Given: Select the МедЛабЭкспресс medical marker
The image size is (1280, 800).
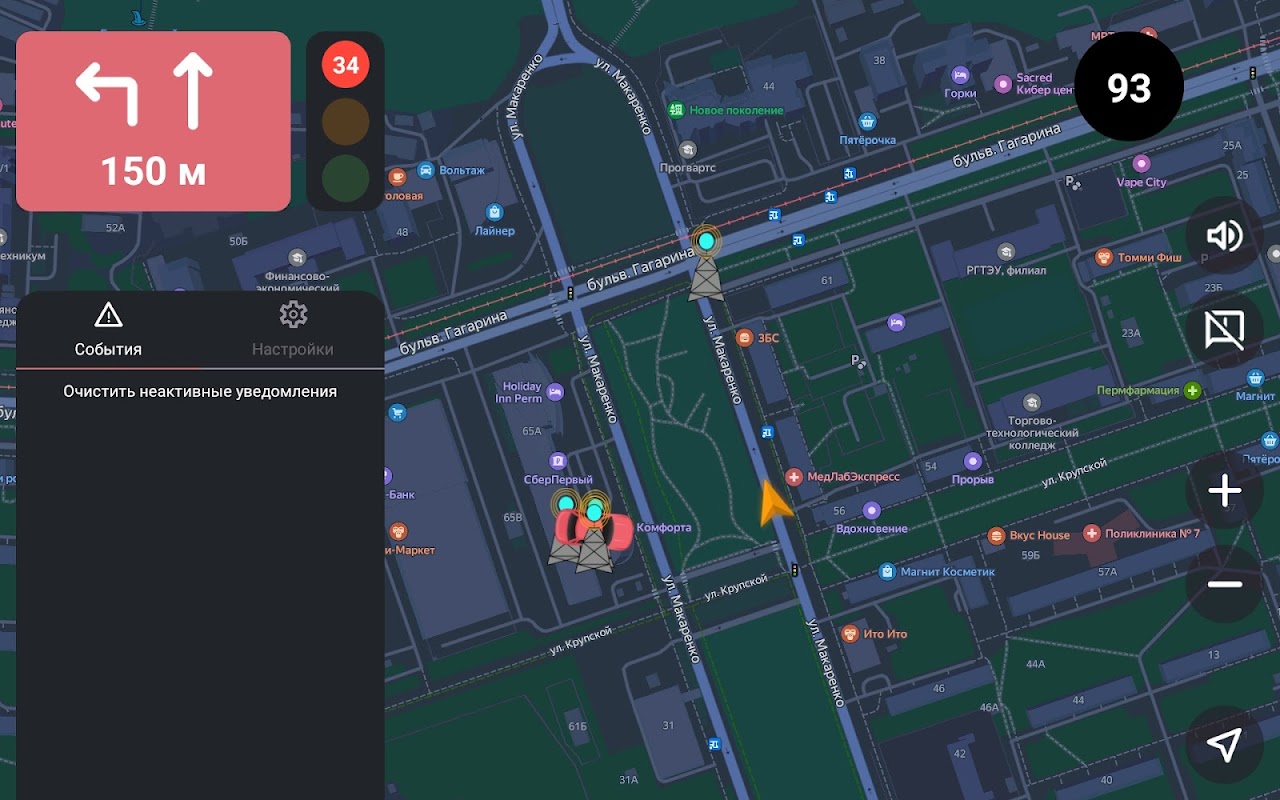Looking at the screenshot, I should point(794,477).
